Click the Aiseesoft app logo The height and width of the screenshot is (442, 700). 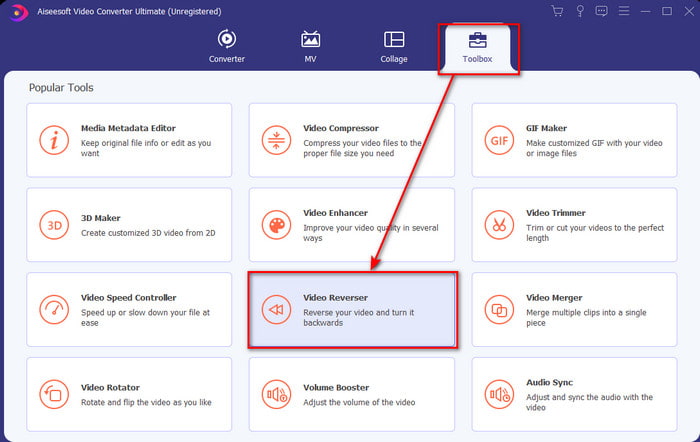click(x=18, y=12)
